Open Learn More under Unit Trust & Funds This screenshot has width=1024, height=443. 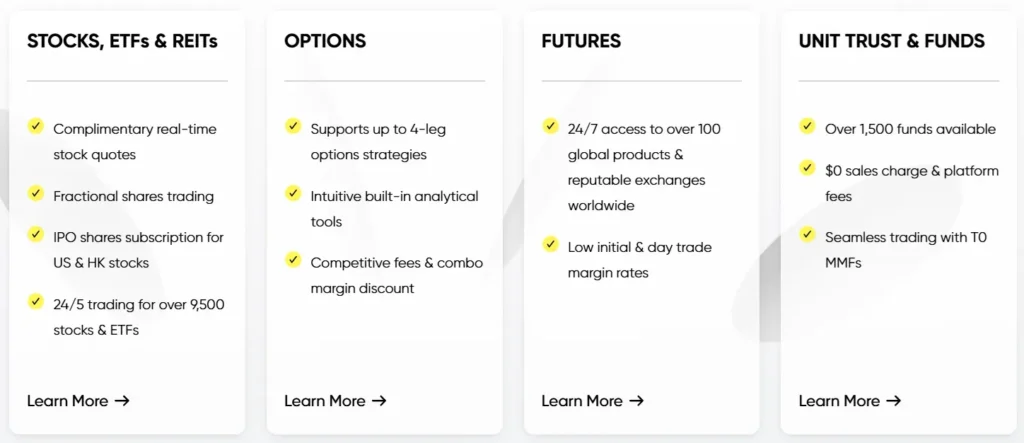click(x=849, y=401)
